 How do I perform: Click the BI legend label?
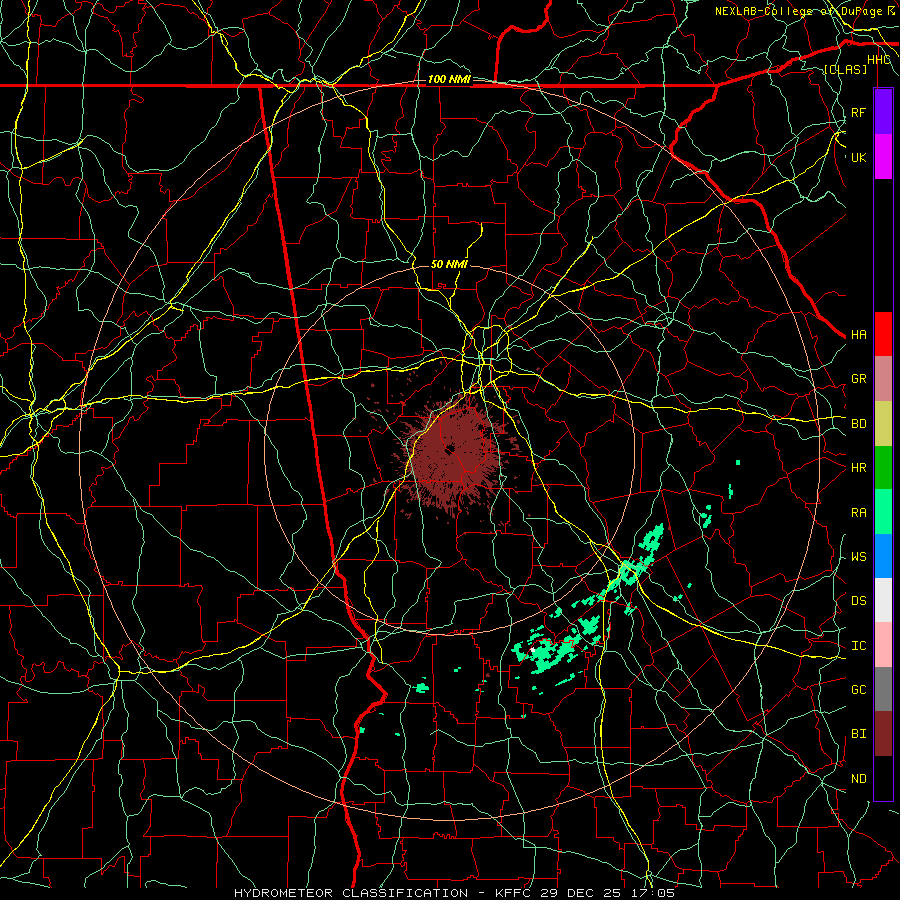tap(858, 734)
